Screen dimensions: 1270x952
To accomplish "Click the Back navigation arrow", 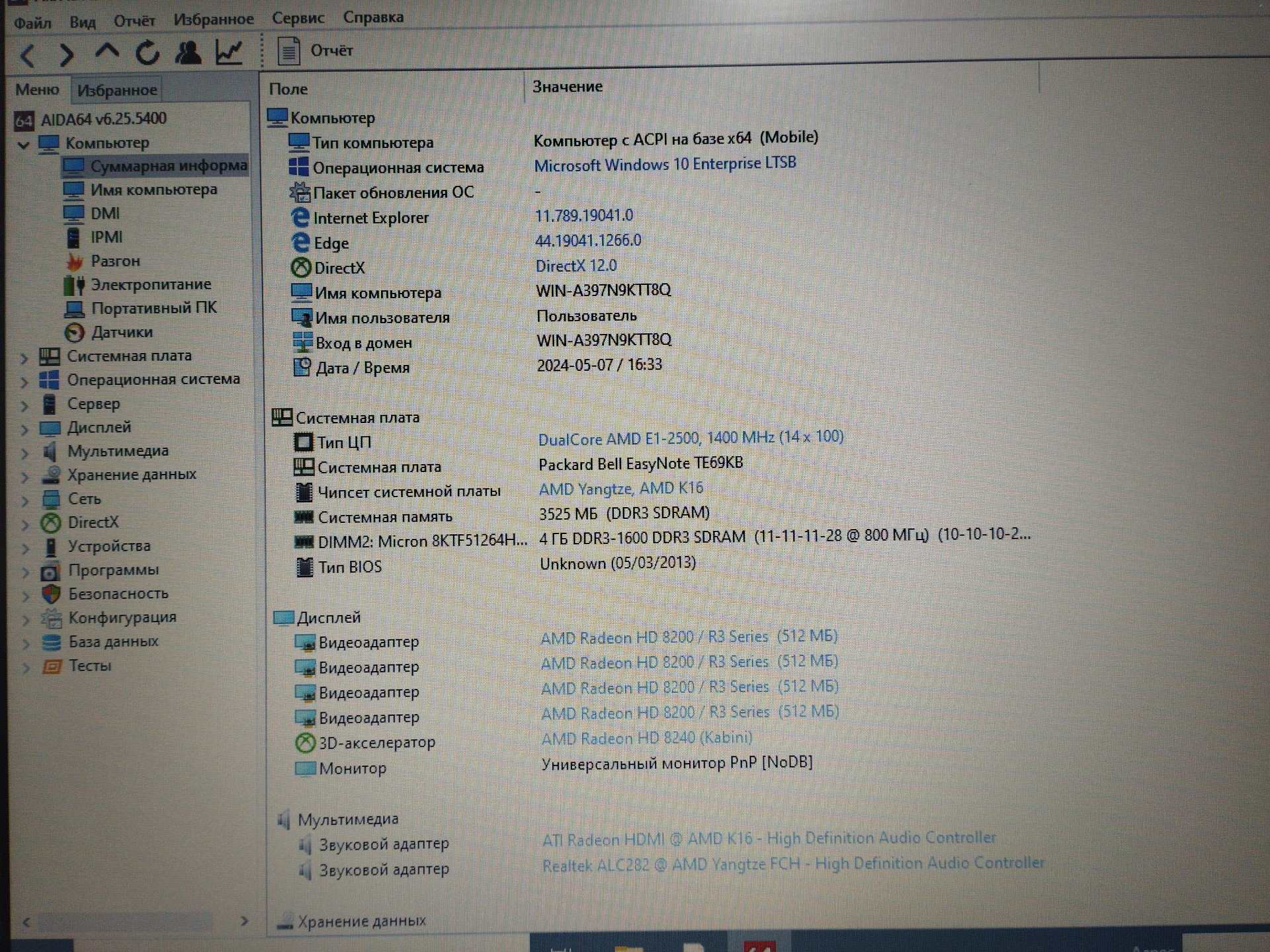I will click(28, 55).
